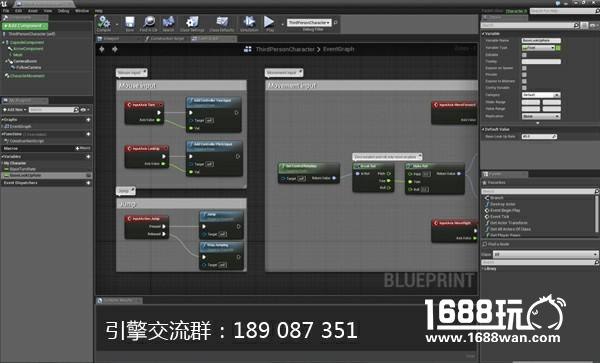
Task: Select Destroy Actor in the Palette
Action: click(x=502, y=204)
